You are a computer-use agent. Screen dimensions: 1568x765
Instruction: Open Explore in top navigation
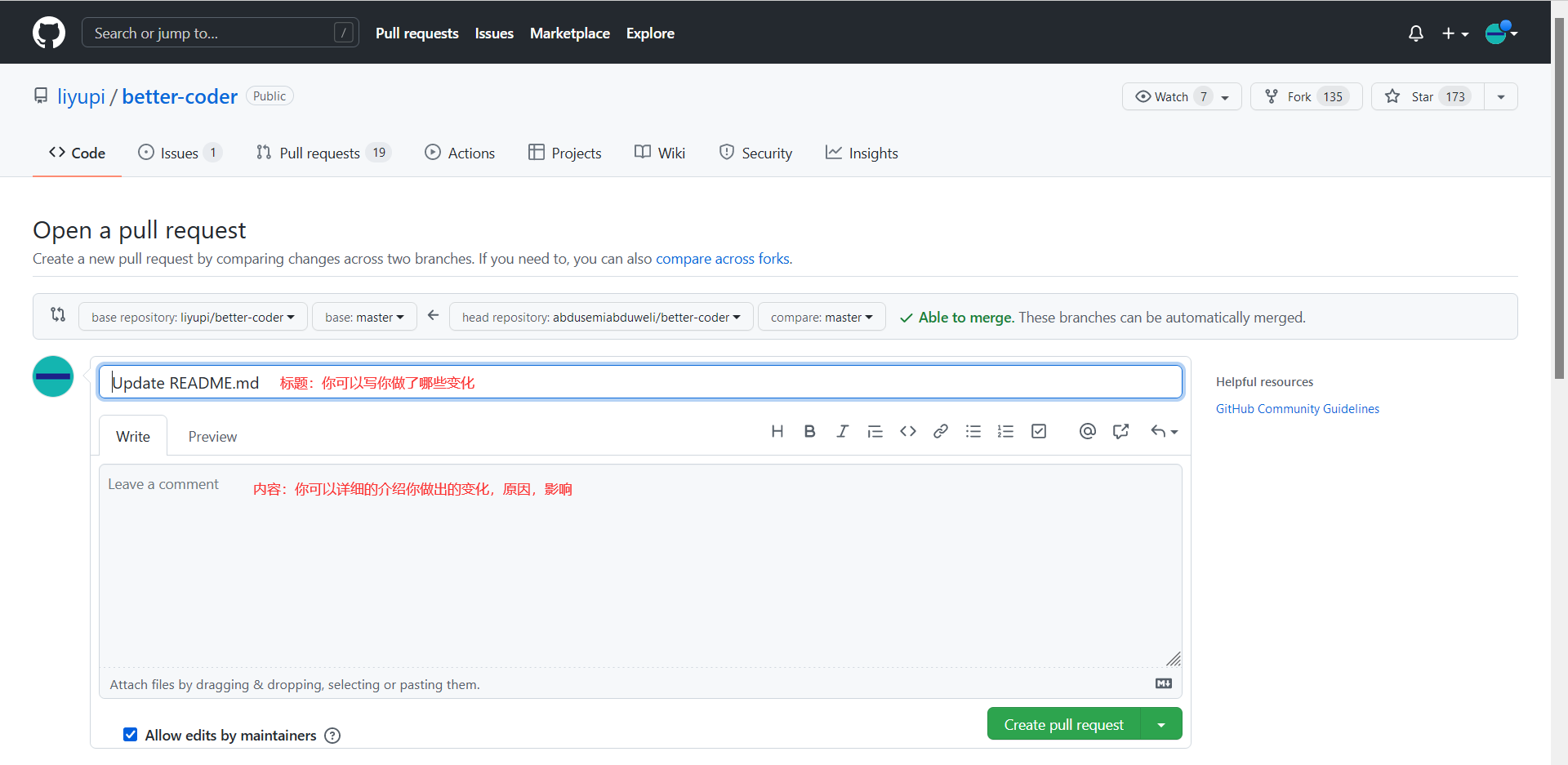tap(650, 33)
